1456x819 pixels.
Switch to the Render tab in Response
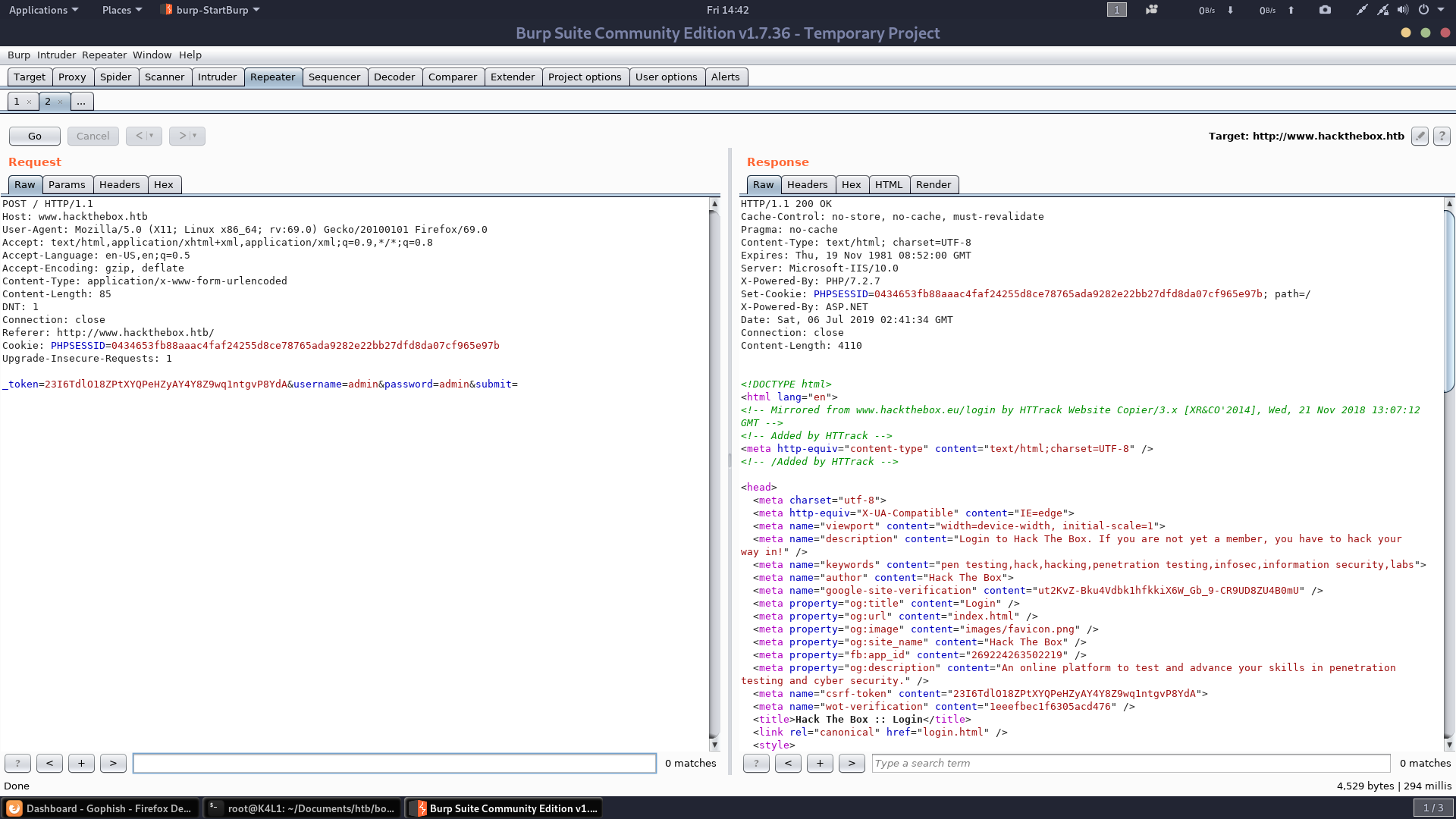[934, 184]
